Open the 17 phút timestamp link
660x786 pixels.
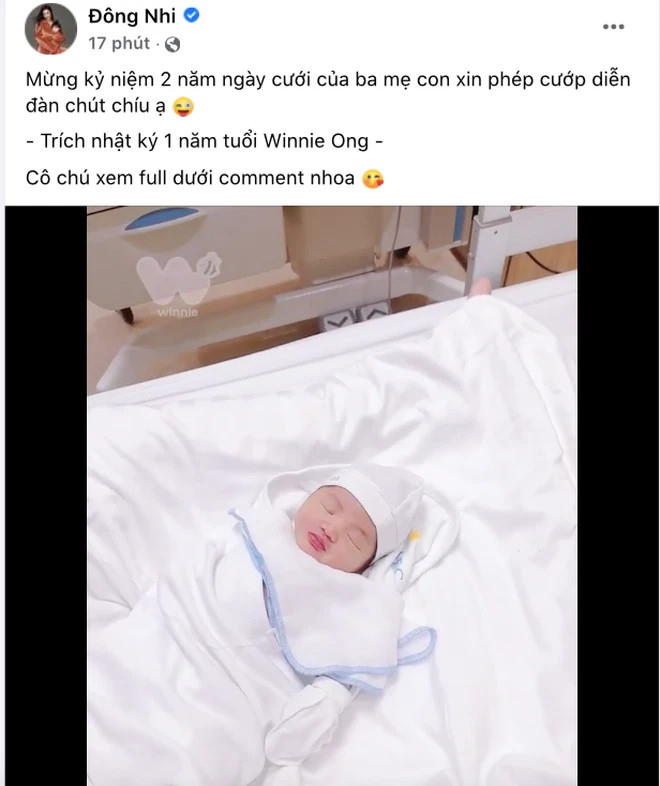pos(119,44)
